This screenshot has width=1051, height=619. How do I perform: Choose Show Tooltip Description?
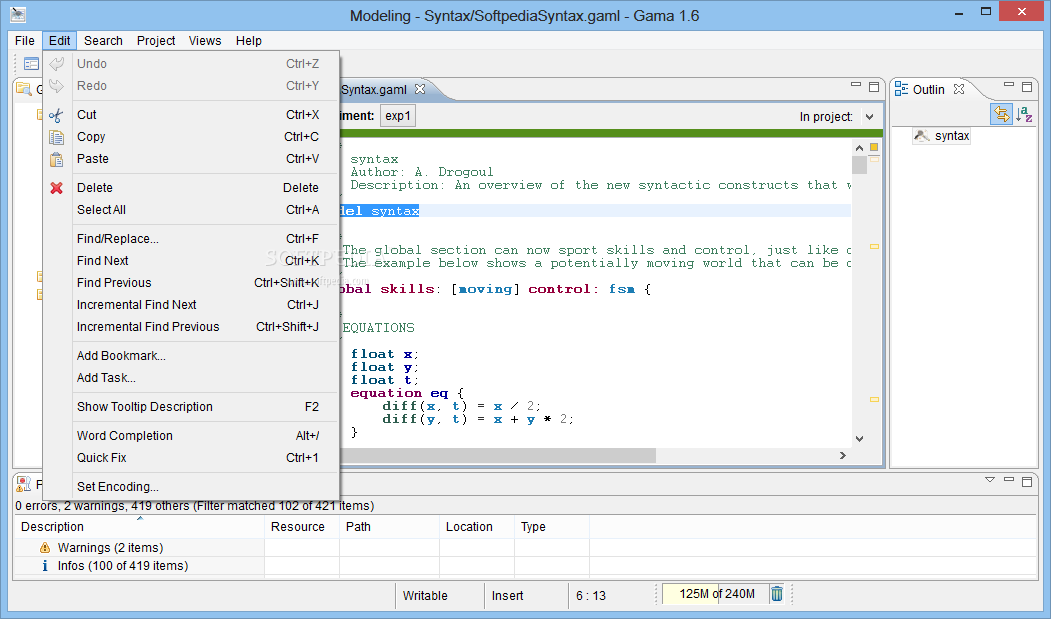pos(192,407)
